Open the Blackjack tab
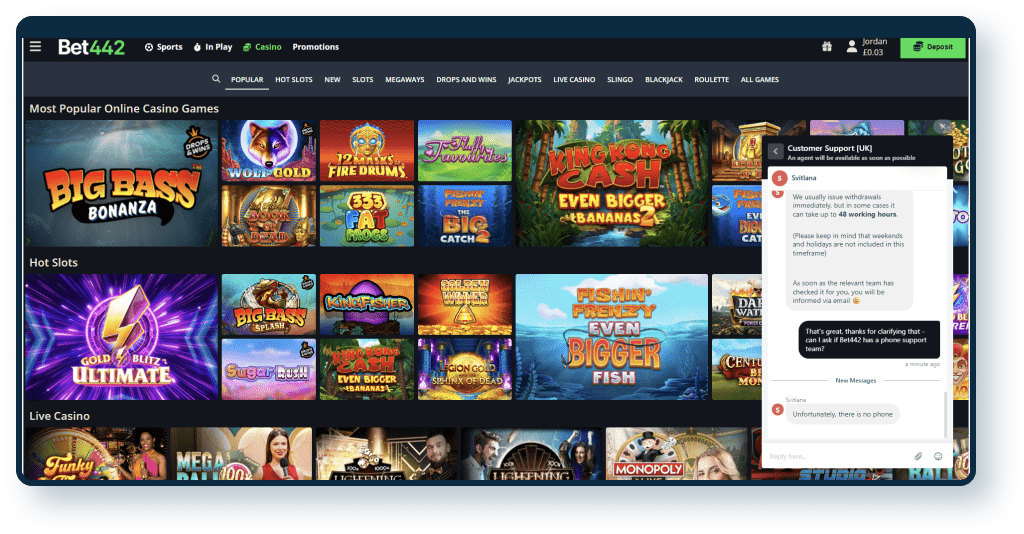The height and width of the screenshot is (534, 1024). coord(664,80)
